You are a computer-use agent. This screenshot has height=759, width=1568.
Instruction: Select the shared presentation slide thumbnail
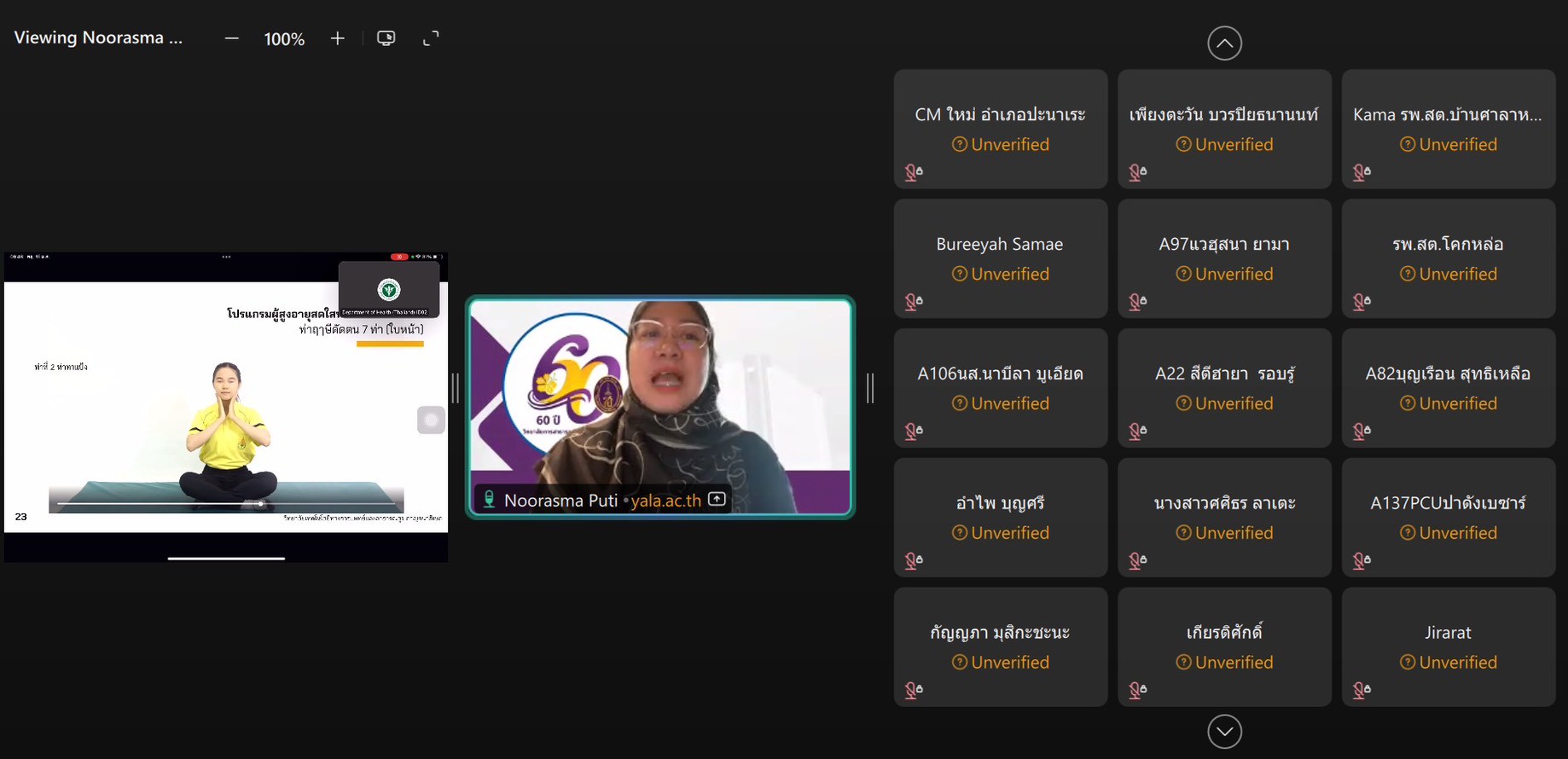(x=226, y=406)
